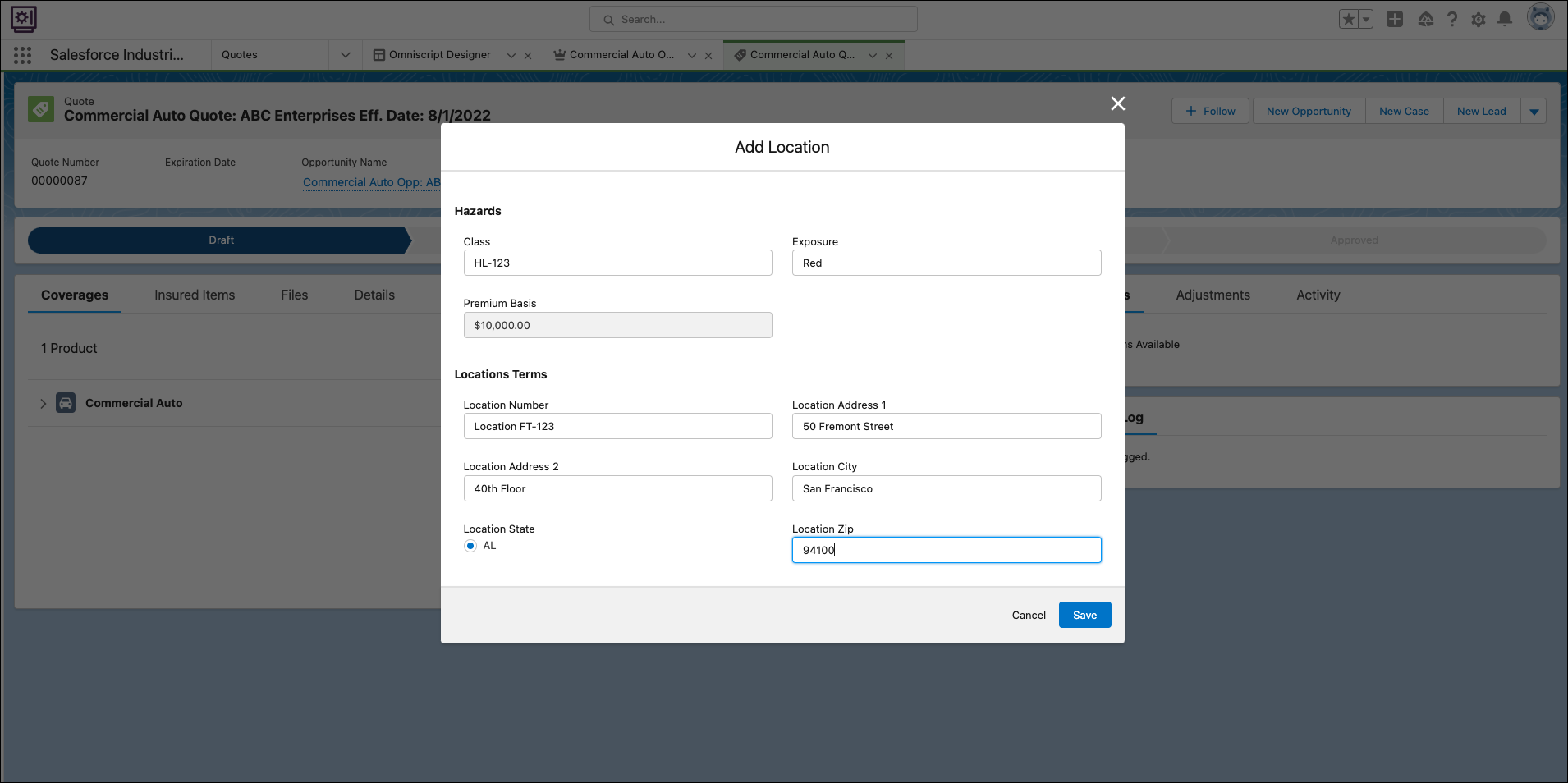Select the Draft stage in path
1568x783 pixels.
[220, 240]
